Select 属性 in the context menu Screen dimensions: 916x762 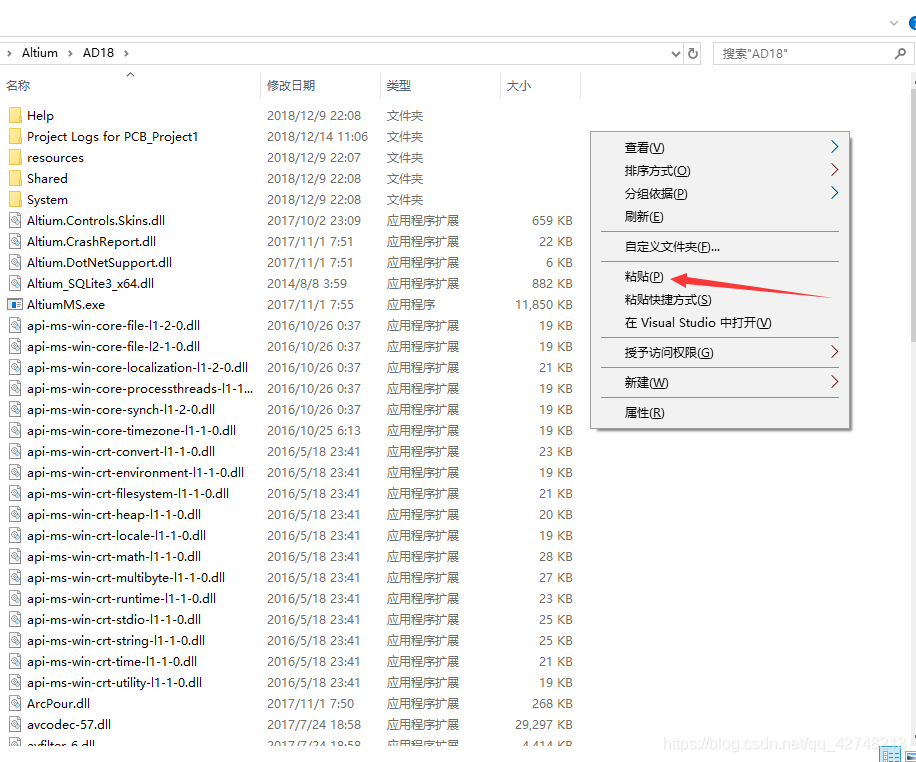[x=644, y=412]
